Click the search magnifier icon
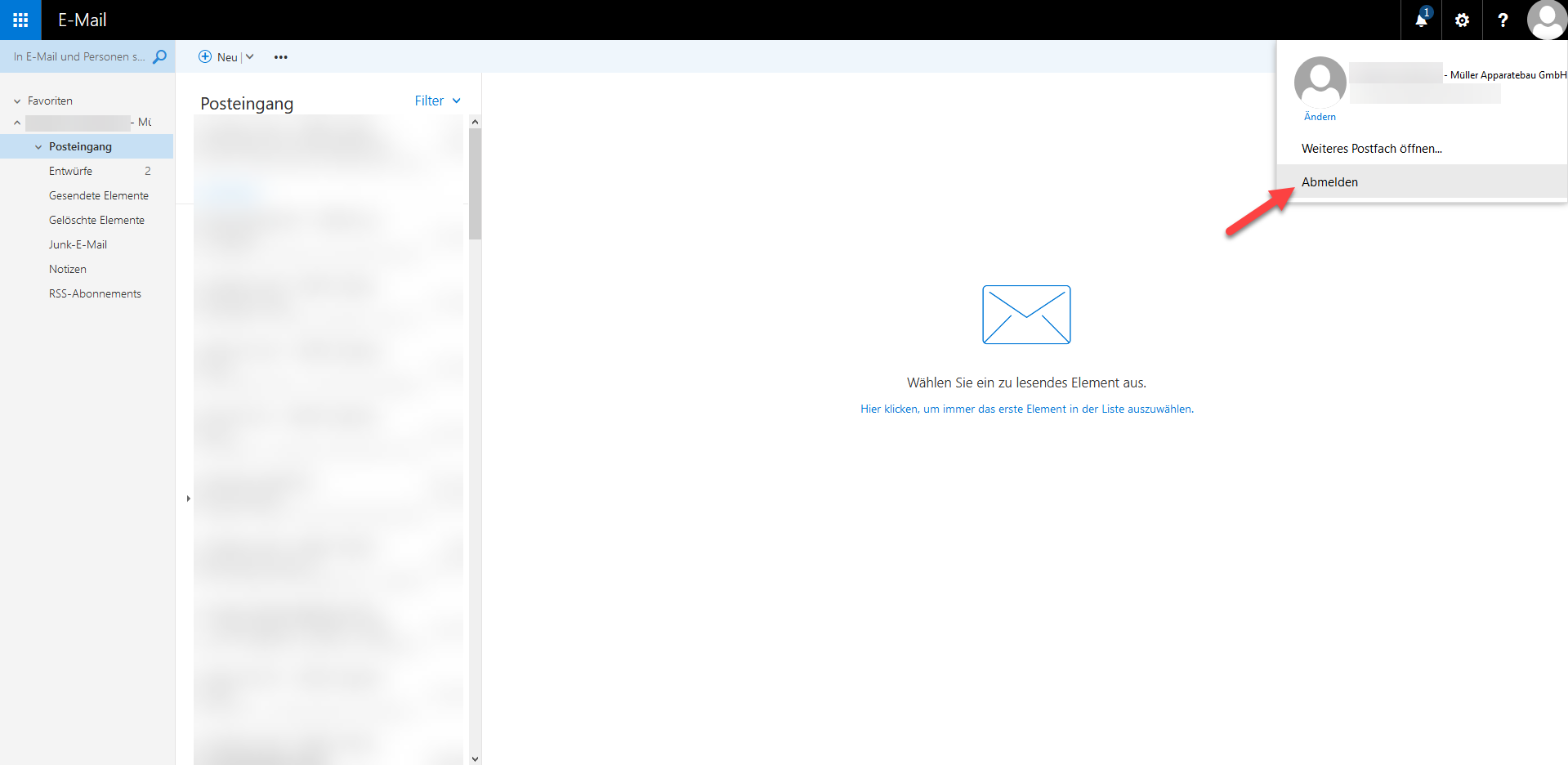Viewport: 1568px width, 765px height. (x=160, y=56)
